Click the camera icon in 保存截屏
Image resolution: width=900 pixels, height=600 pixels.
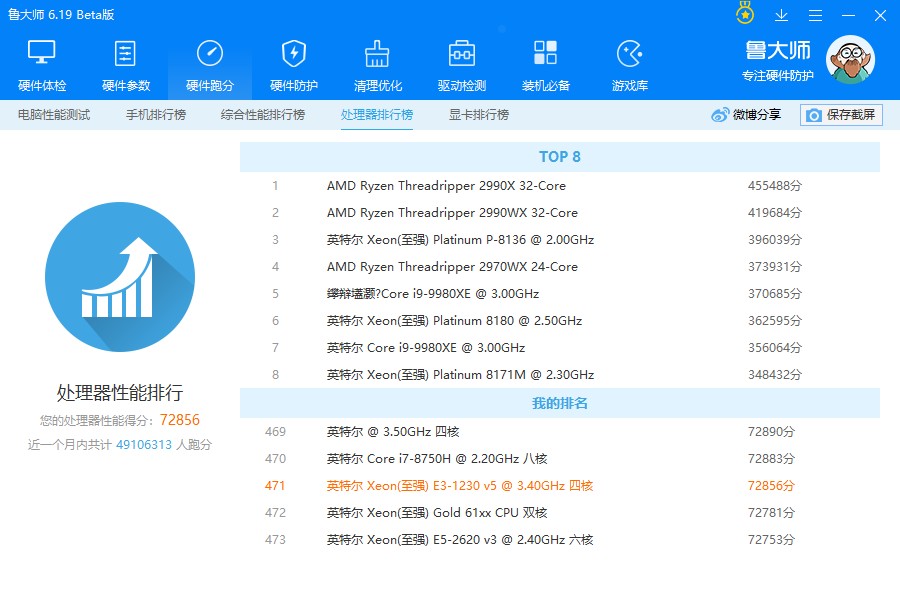[x=813, y=115]
